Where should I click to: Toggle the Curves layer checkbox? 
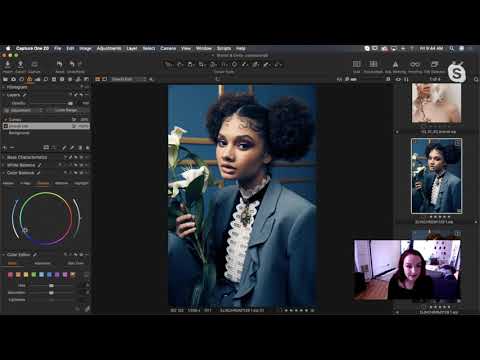tap(5, 119)
